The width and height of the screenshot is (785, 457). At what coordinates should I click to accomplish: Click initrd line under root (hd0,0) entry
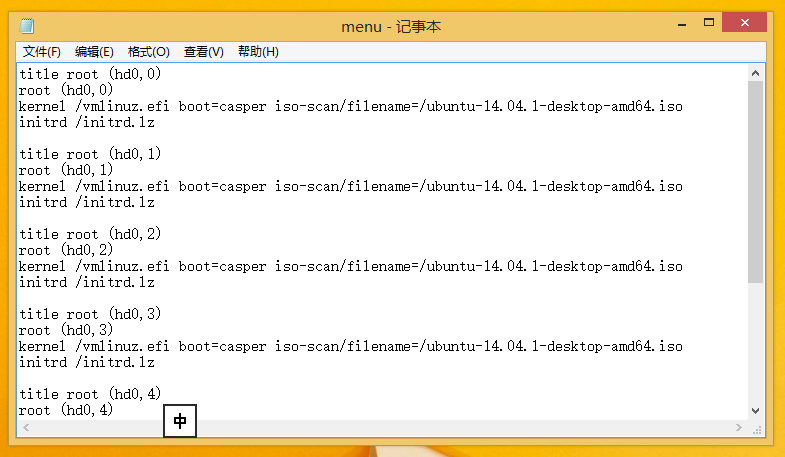(x=87, y=122)
